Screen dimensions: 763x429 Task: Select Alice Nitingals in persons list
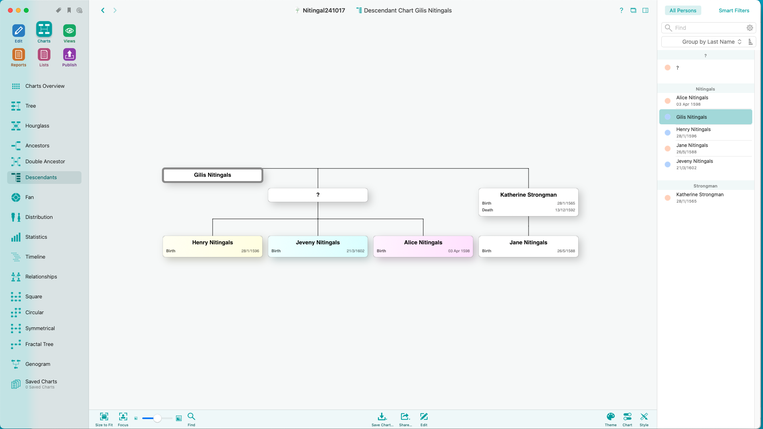[706, 101]
